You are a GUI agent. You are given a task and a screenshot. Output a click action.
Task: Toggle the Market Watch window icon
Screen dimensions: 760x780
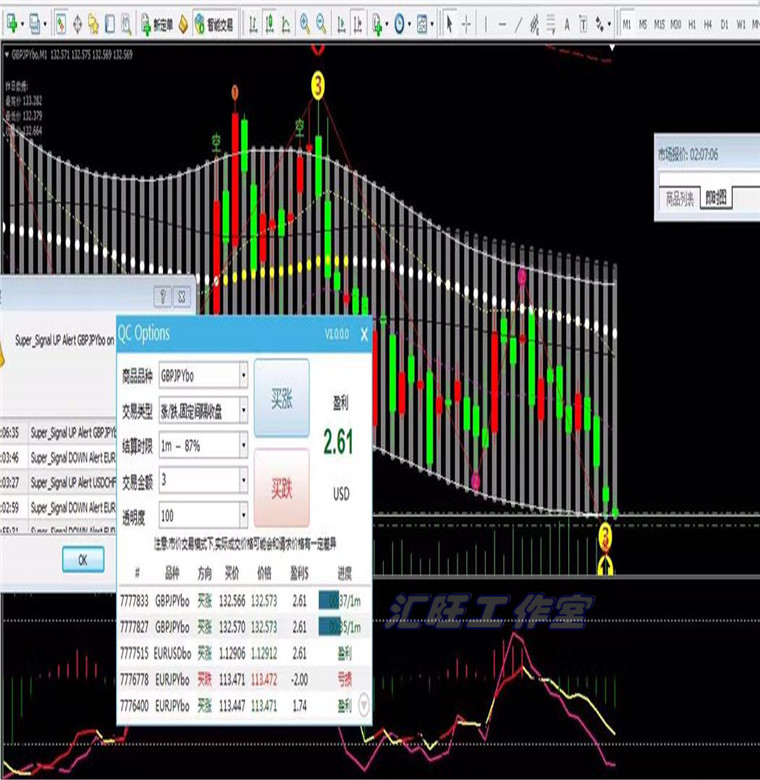(x=61, y=23)
